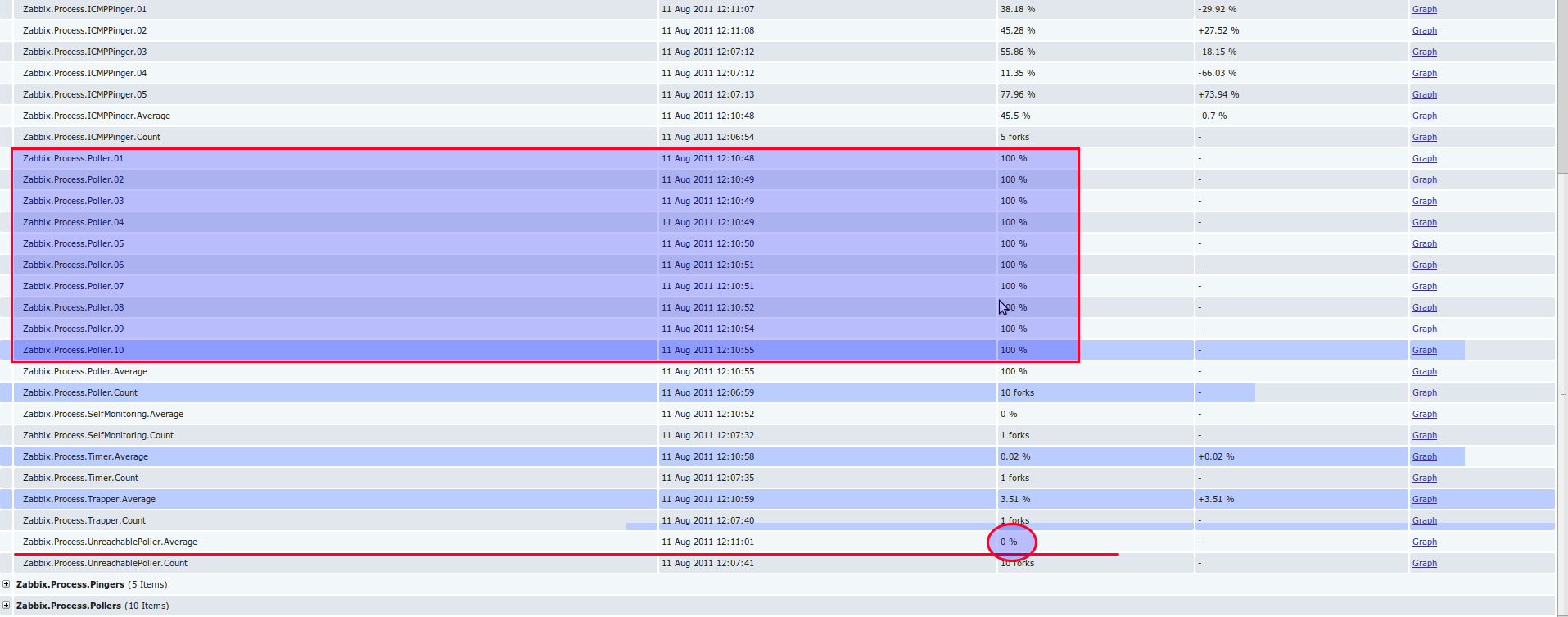Open Graph for Zabbix.Process.Poller.10

coord(1424,350)
